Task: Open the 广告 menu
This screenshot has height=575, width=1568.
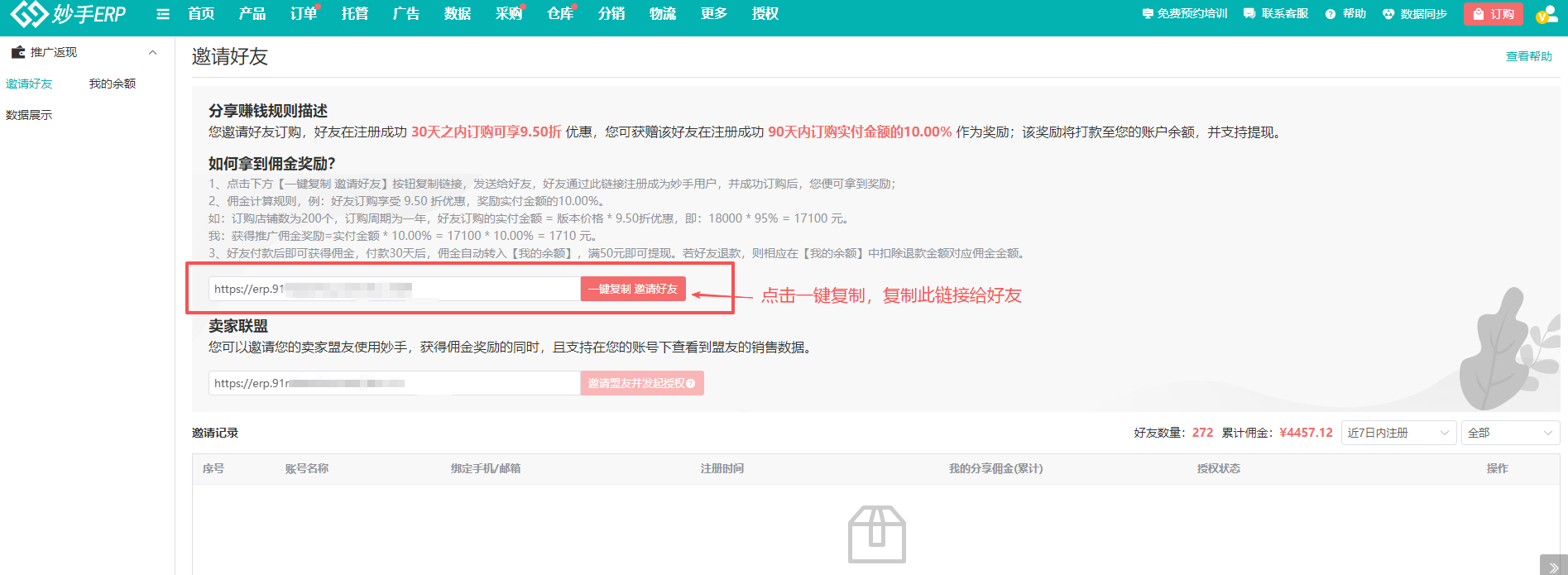Action: coord(406,14)
